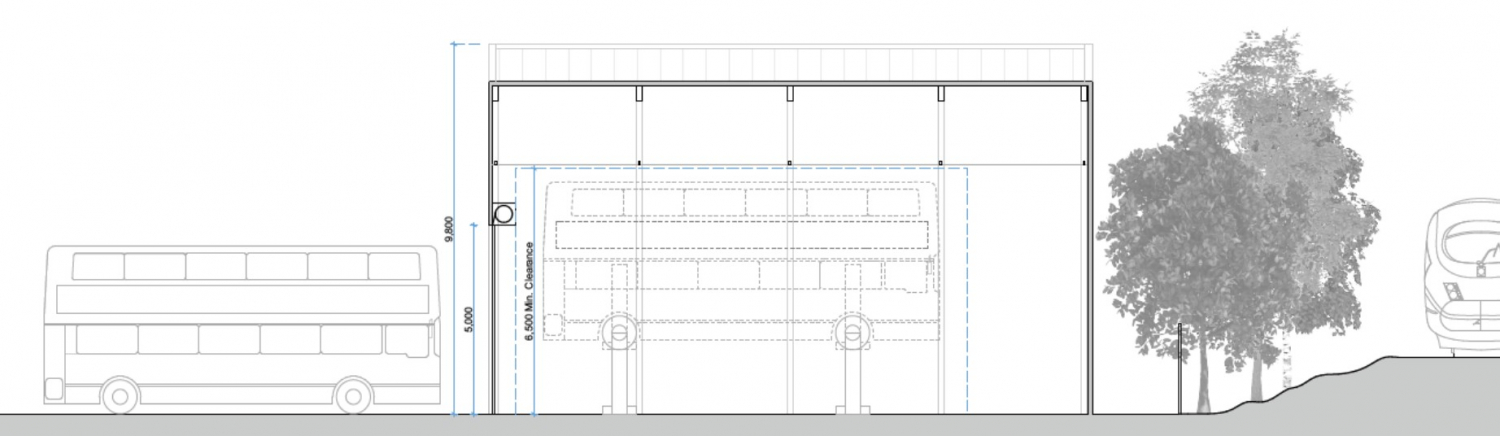Image resolution: width=1500 pixels, height=436 pixels.
Task: Select the solid-outlined double-decker bus outside
Action: click(240, 330)
